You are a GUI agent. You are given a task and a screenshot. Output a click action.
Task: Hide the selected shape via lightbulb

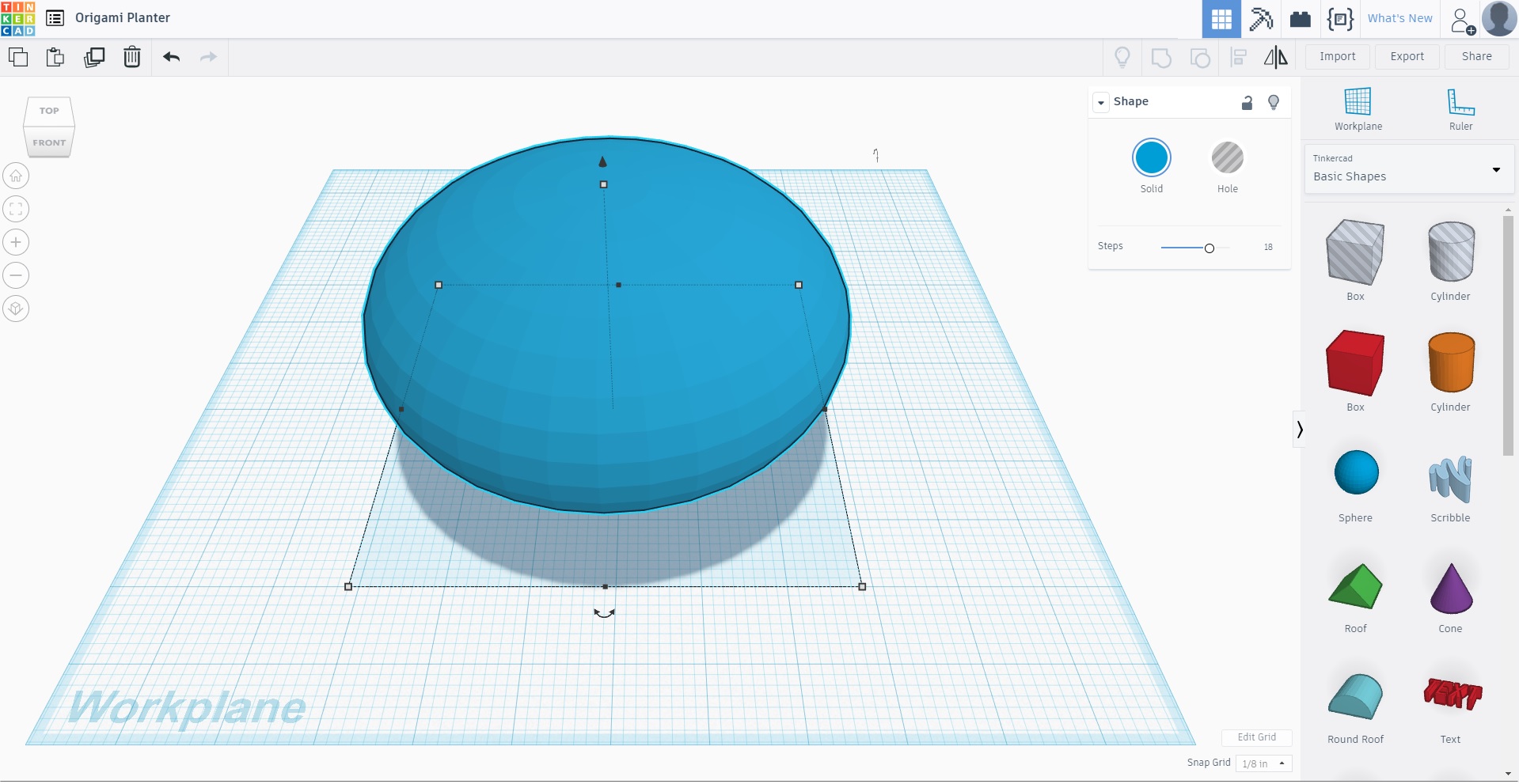(x=1274, y=102)
